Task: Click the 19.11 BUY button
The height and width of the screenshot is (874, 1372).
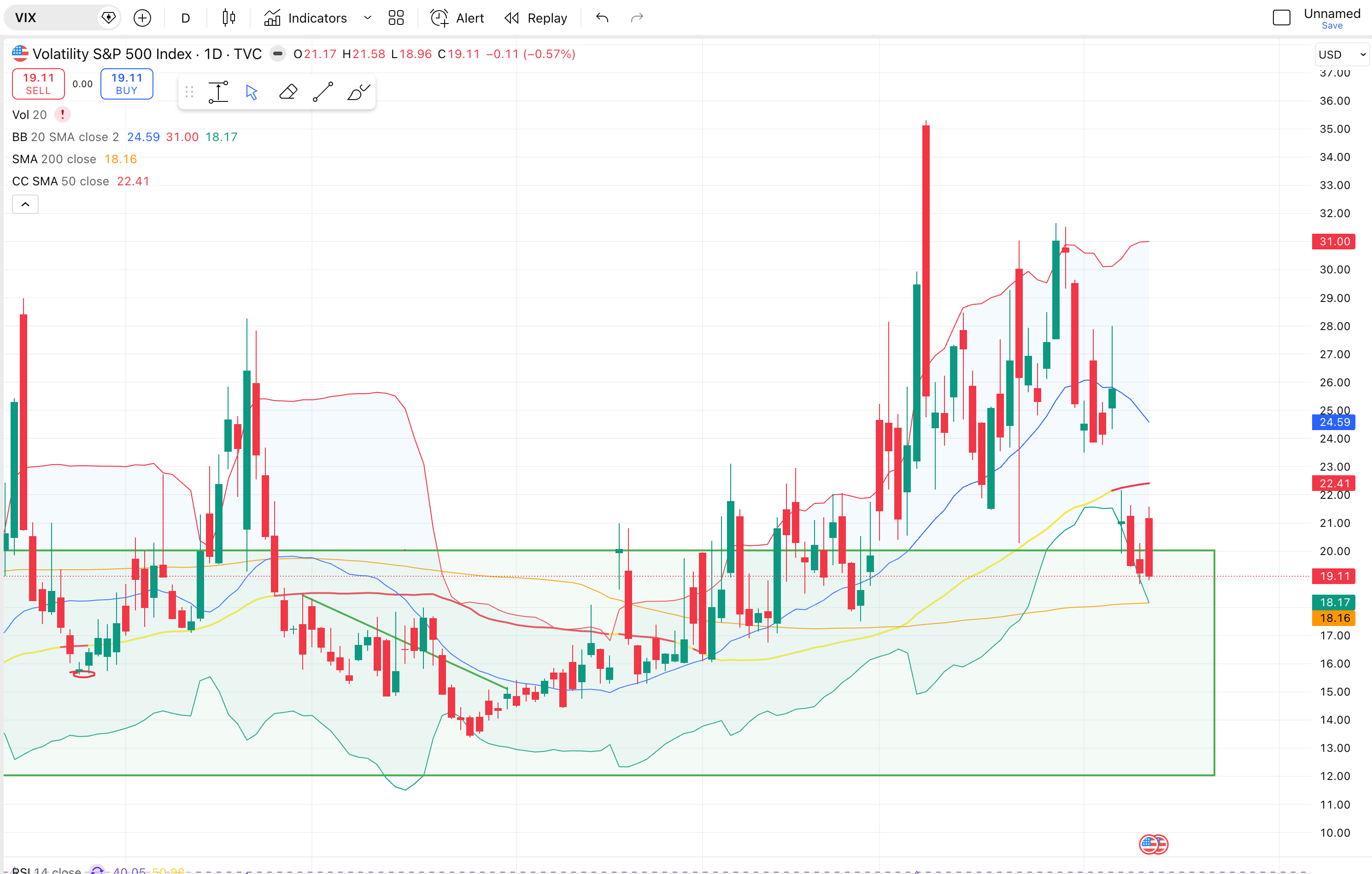Action: pyautogui.click(x=127, y=84)
